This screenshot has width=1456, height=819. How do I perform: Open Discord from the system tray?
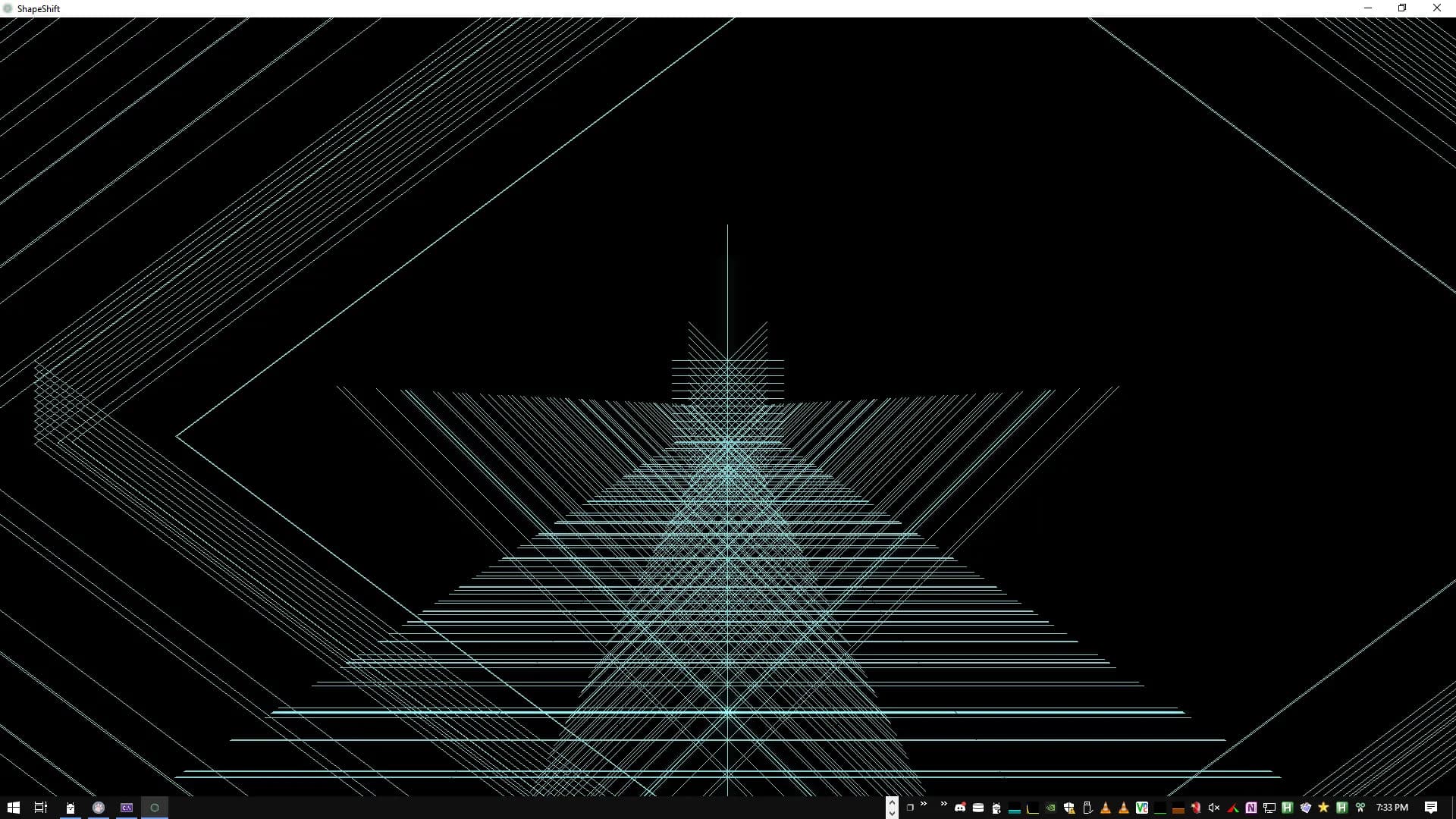tap(960, 808)
